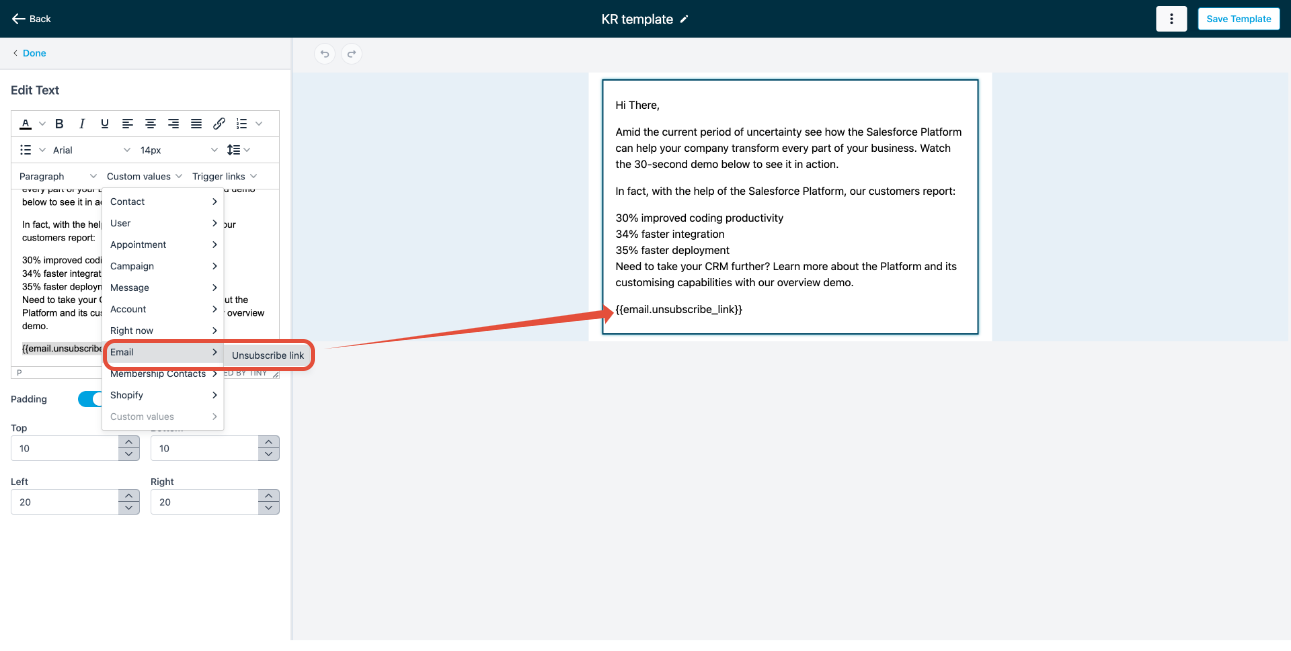This screenshot has width=1291, height=651.
Task: Open numbered list style dropdown arrow
Action: tap(259, 124)
